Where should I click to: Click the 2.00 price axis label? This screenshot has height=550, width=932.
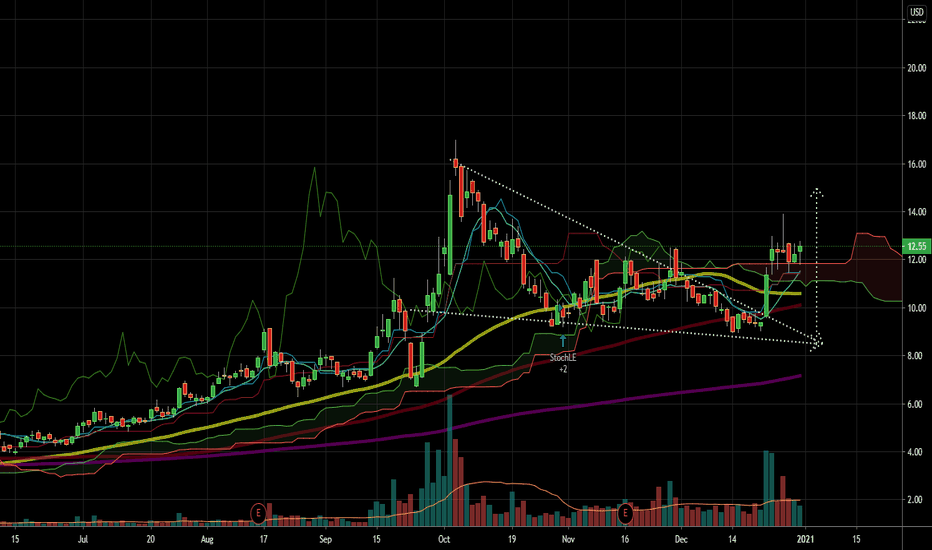917,500
